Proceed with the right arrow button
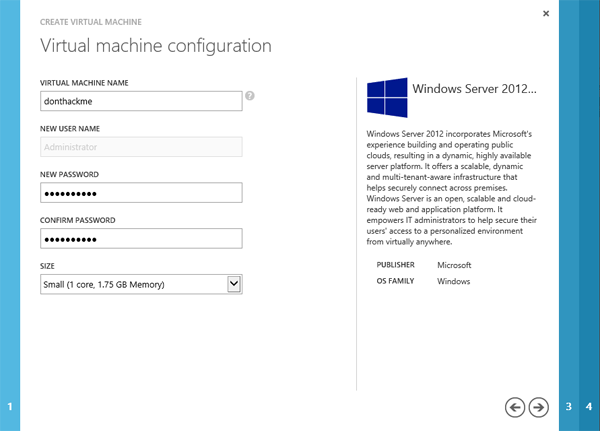Image resolution: width=600 pixels, height=431 pixels. click(x=539, y=406)
